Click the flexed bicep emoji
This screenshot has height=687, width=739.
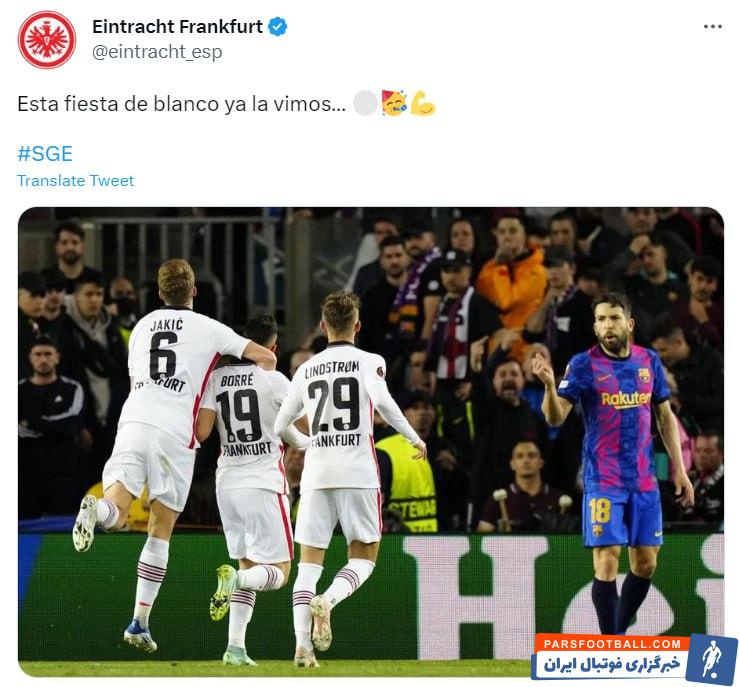422,103
